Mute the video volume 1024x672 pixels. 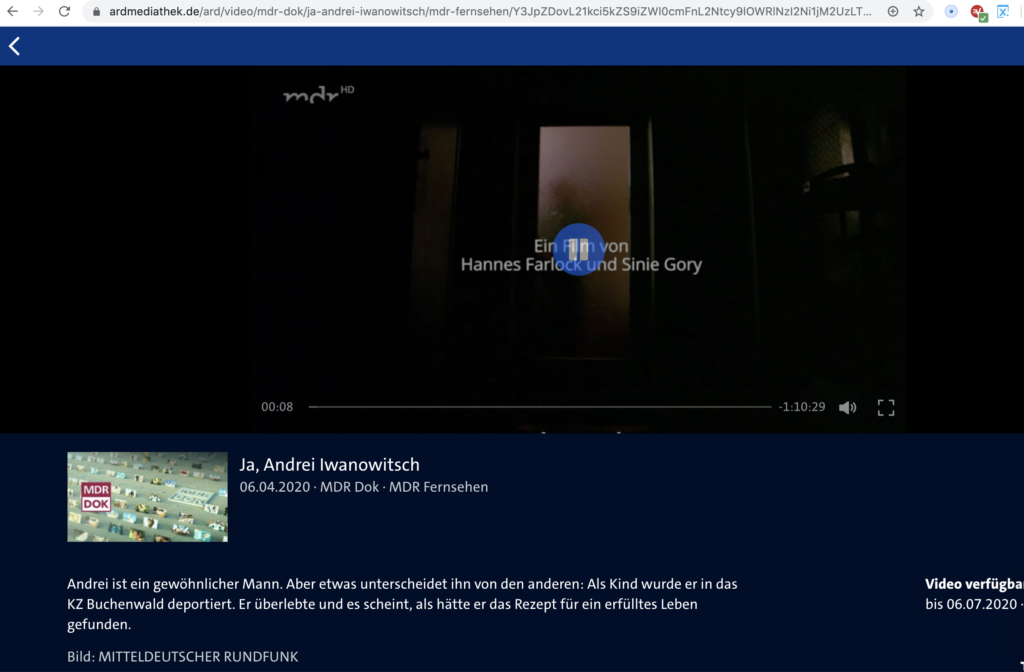(x=848, y=408)
